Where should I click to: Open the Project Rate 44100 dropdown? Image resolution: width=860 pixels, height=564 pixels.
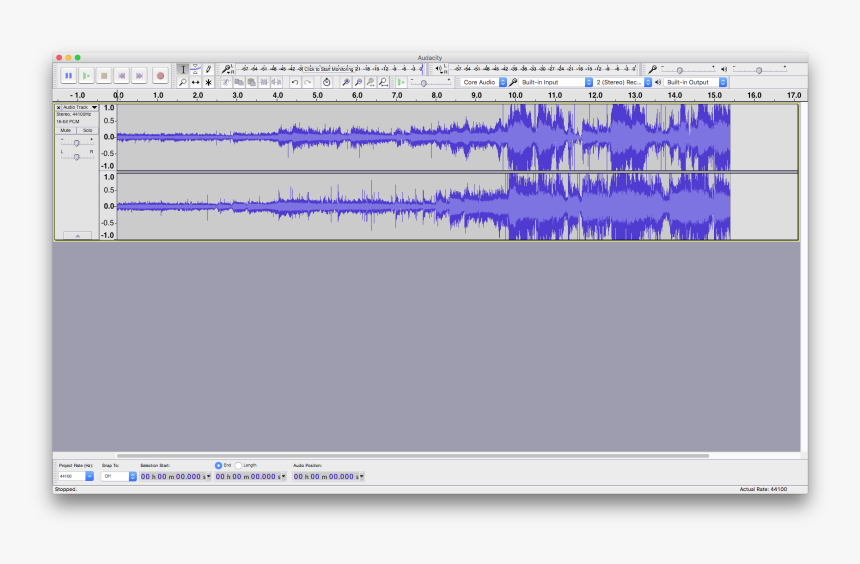[76, 476]
